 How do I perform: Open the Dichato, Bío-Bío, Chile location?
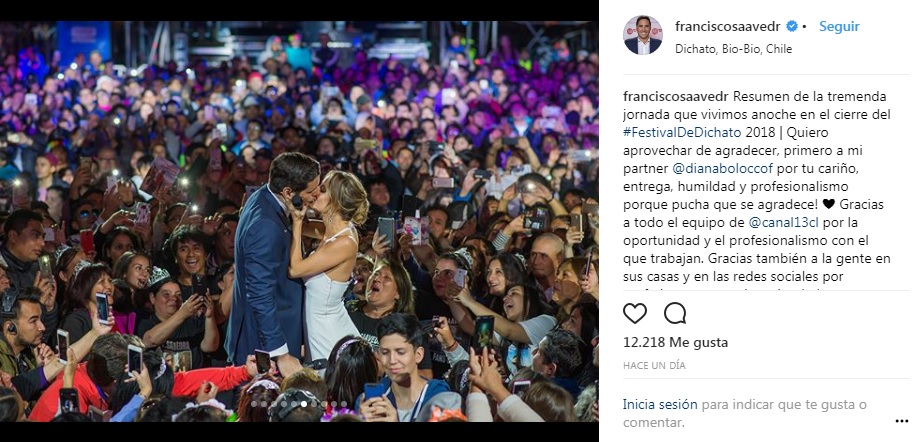pyautogui.click(x=711, y=47)
